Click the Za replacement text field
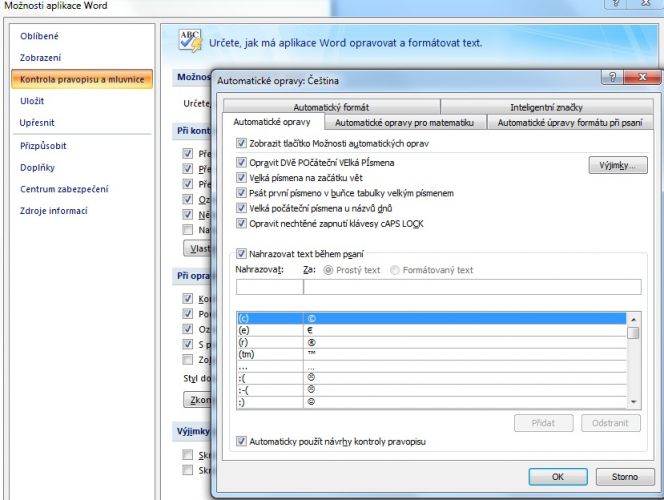The width and height of the screenshot is (664, 500). (x=472, y=287)
